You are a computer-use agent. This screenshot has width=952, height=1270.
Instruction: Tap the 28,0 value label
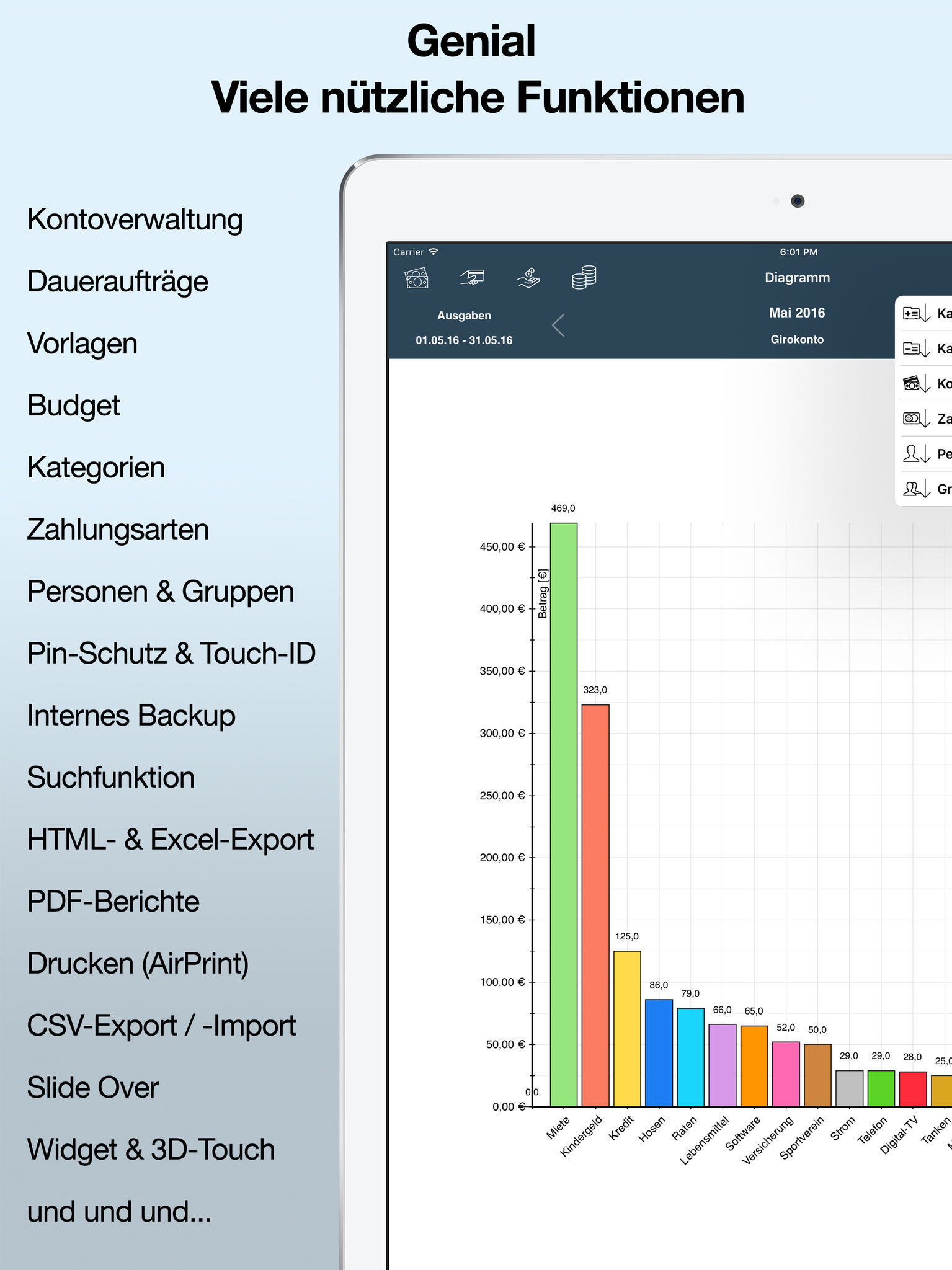912,1057
